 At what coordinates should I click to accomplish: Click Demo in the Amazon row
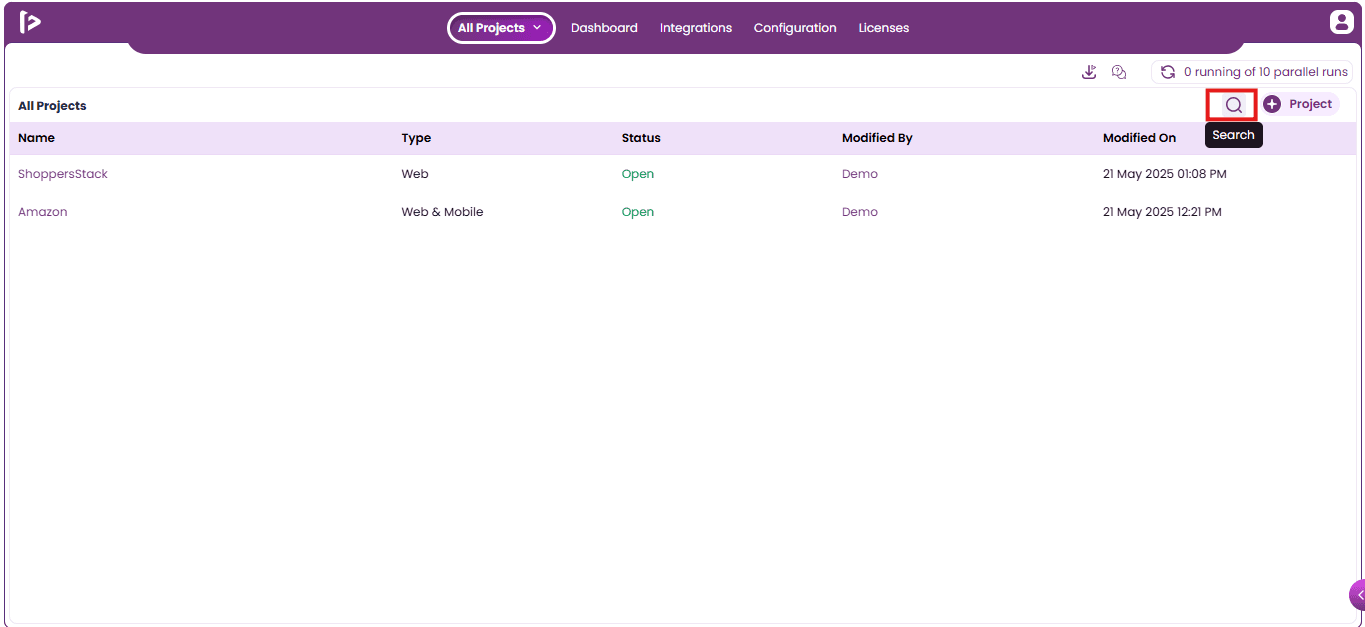click(860, 212)
